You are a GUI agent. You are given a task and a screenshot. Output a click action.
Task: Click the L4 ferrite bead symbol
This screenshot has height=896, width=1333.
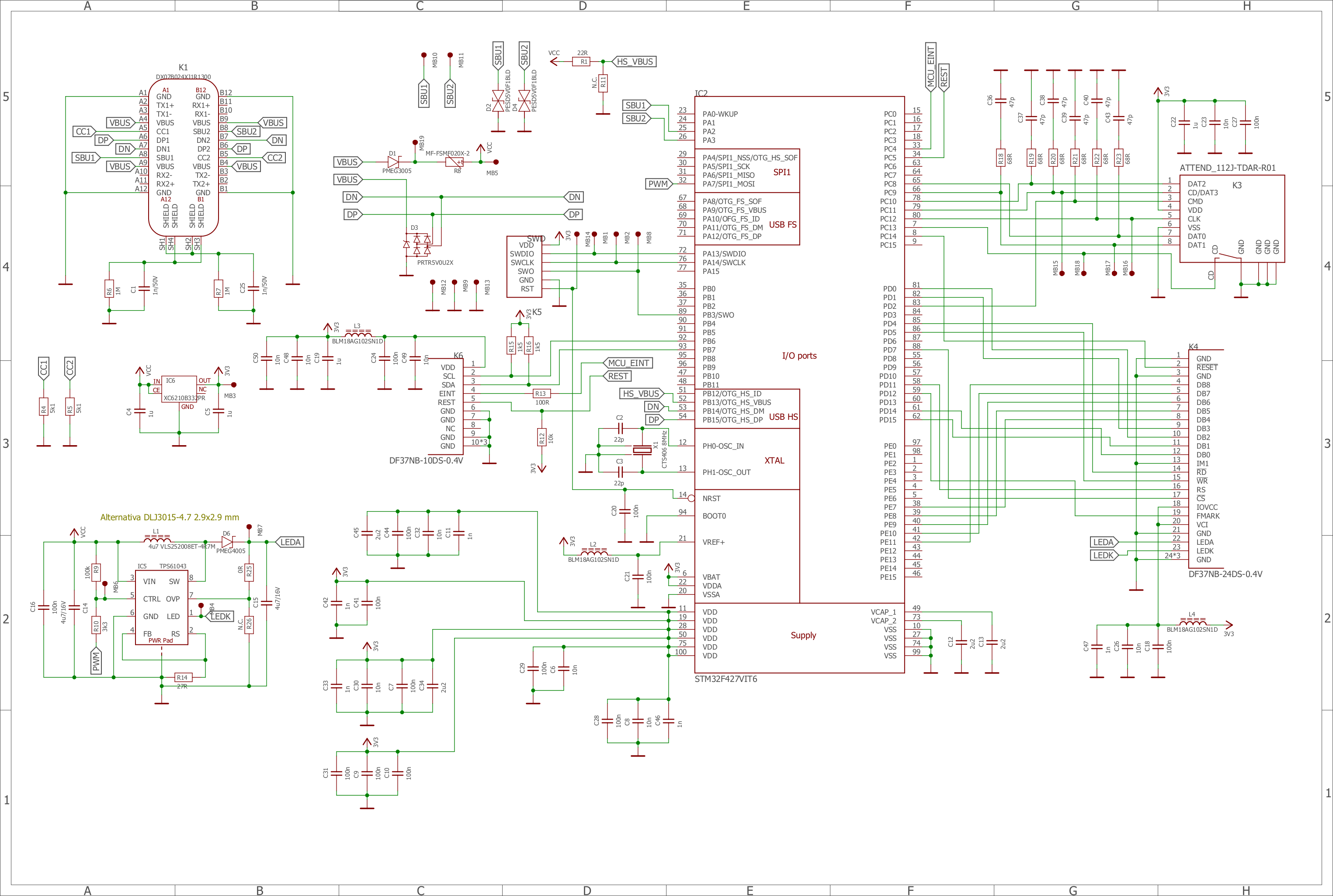coord(1193,622)
